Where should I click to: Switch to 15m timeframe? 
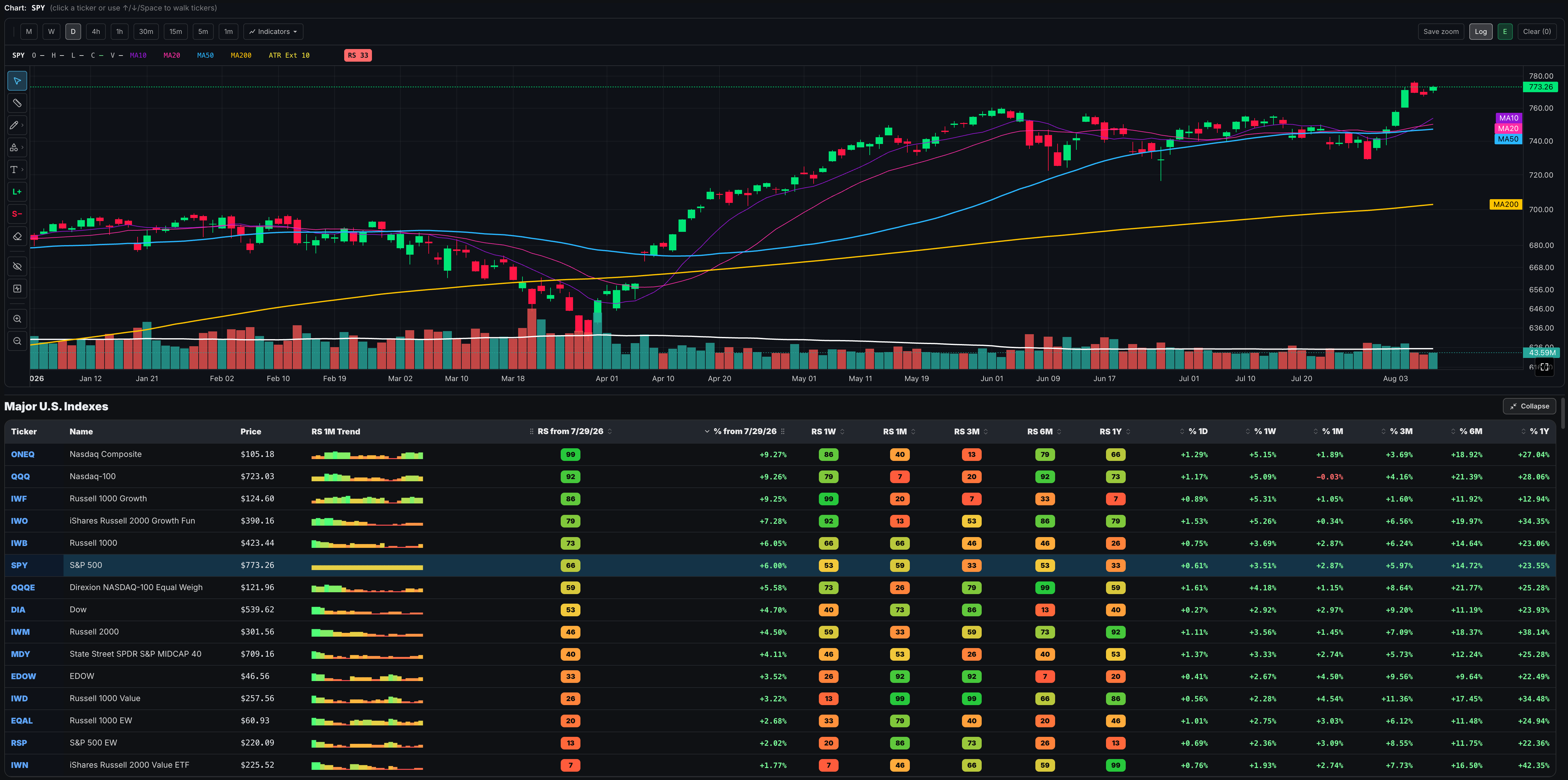pos(176,32)
